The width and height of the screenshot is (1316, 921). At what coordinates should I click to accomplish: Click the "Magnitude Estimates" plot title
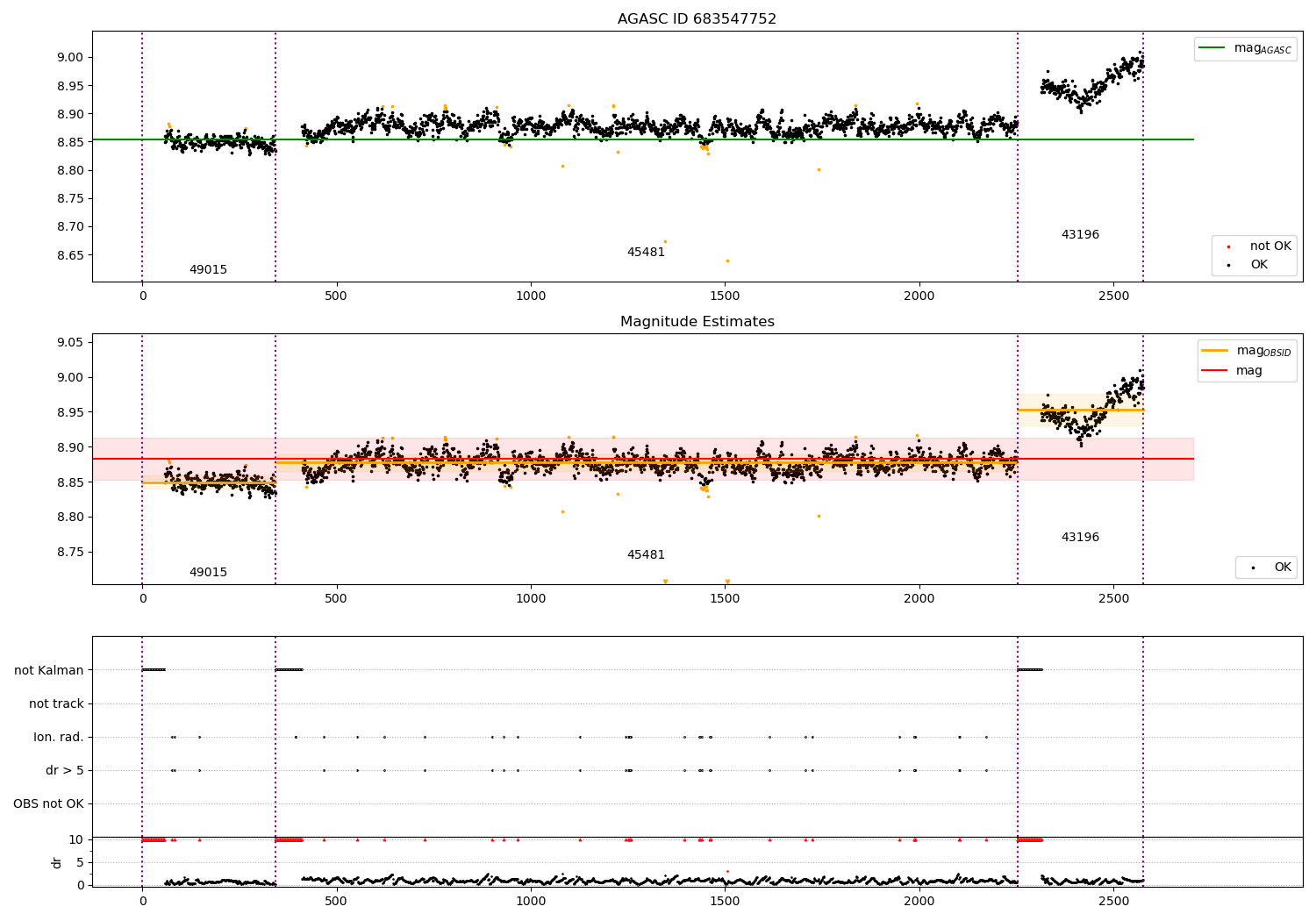click(697, 322)
